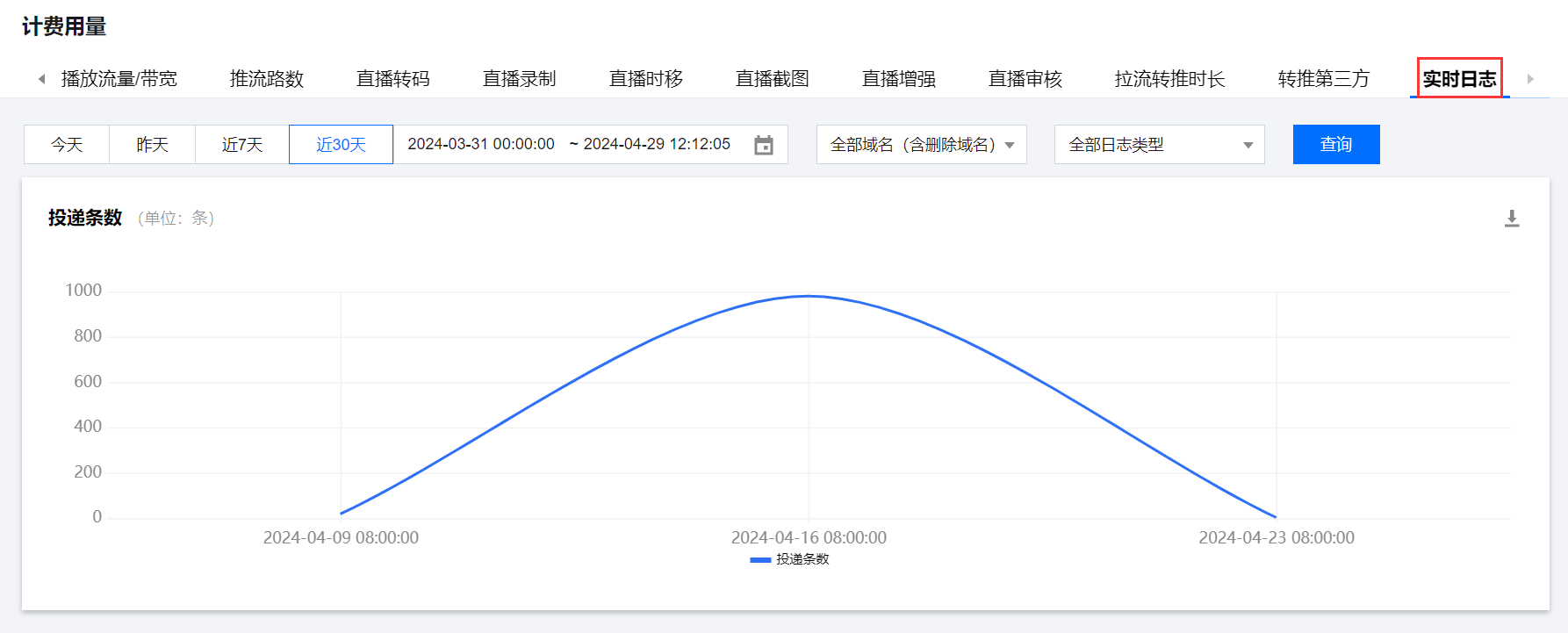The image size is (1568, 633).
Task: Open the 直播转码 tab
Action: 393,79
